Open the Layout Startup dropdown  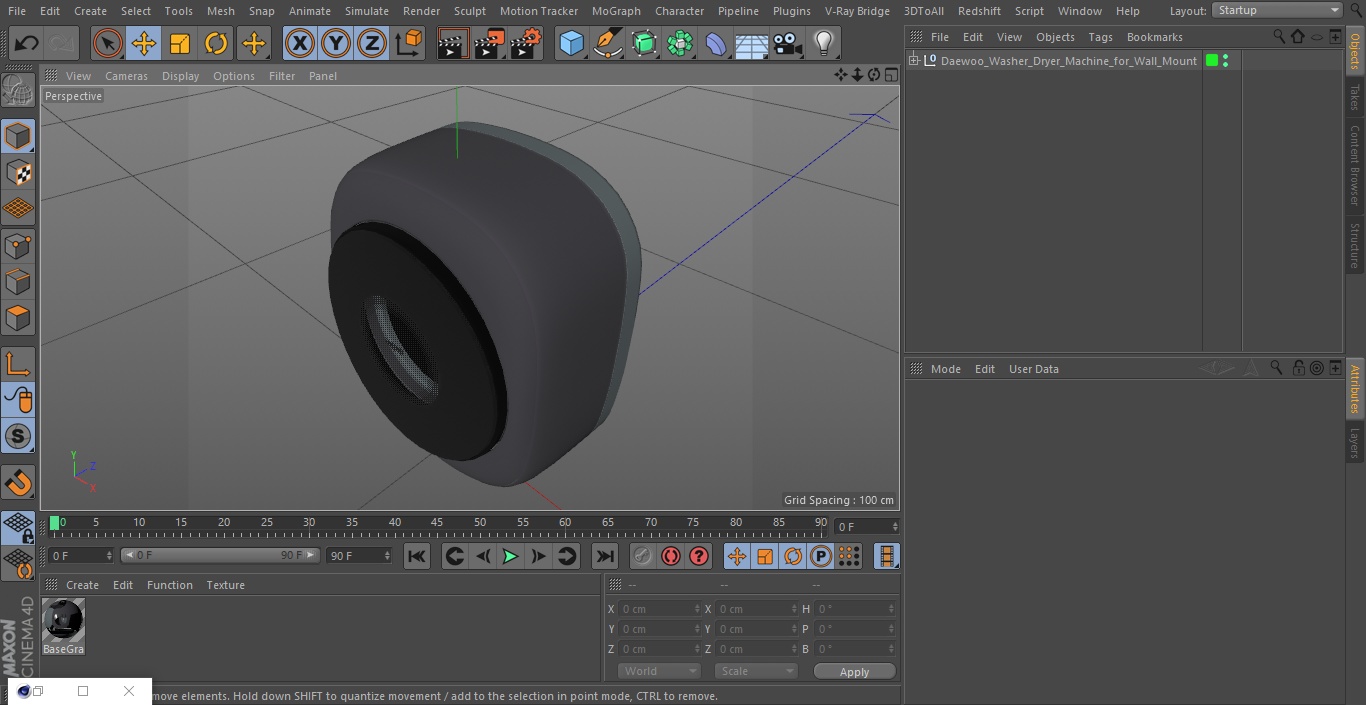[x=1277, y=10]
